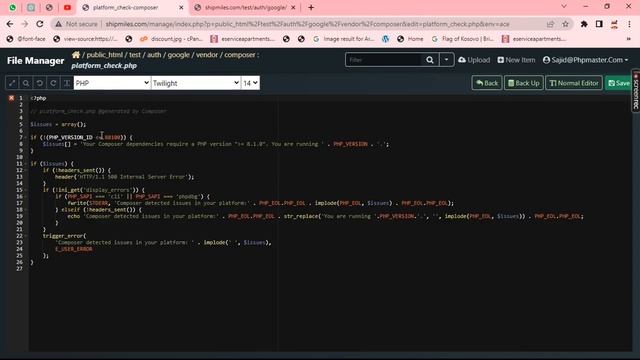Close the shipmiles.com/test/auth/google tab

coord(293,7)
